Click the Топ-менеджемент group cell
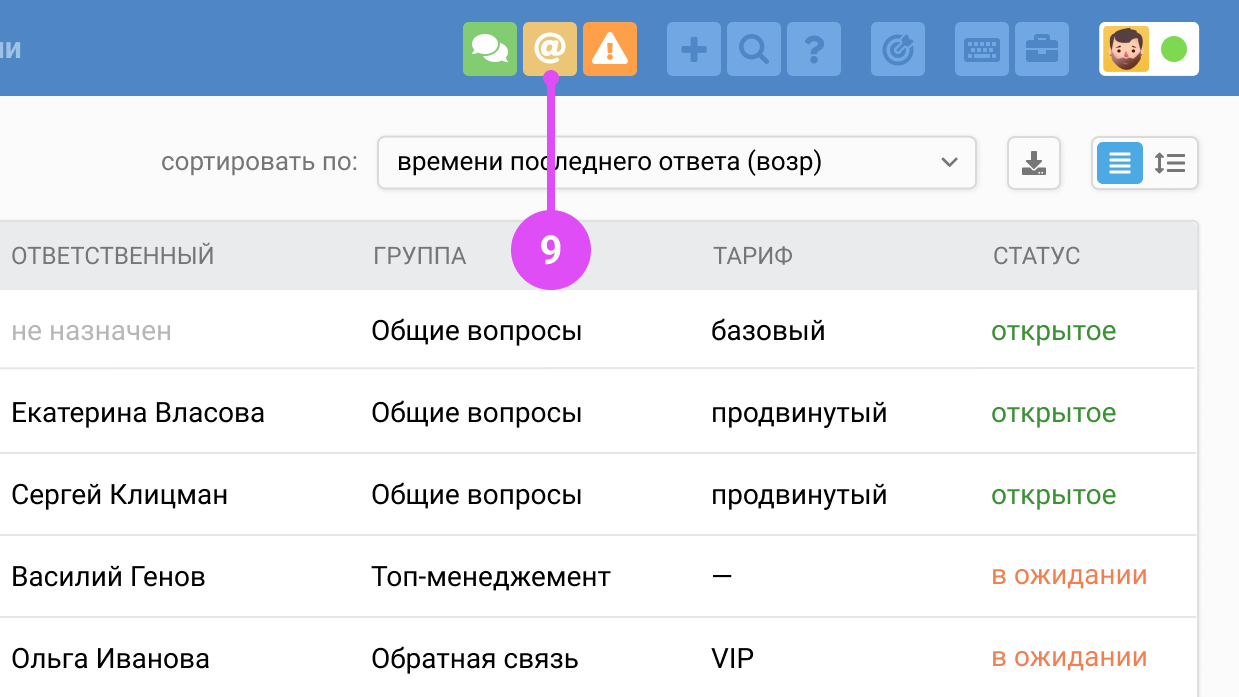Screen dimensions: 1239x697 pyautogui.click(x=491, y=577)
